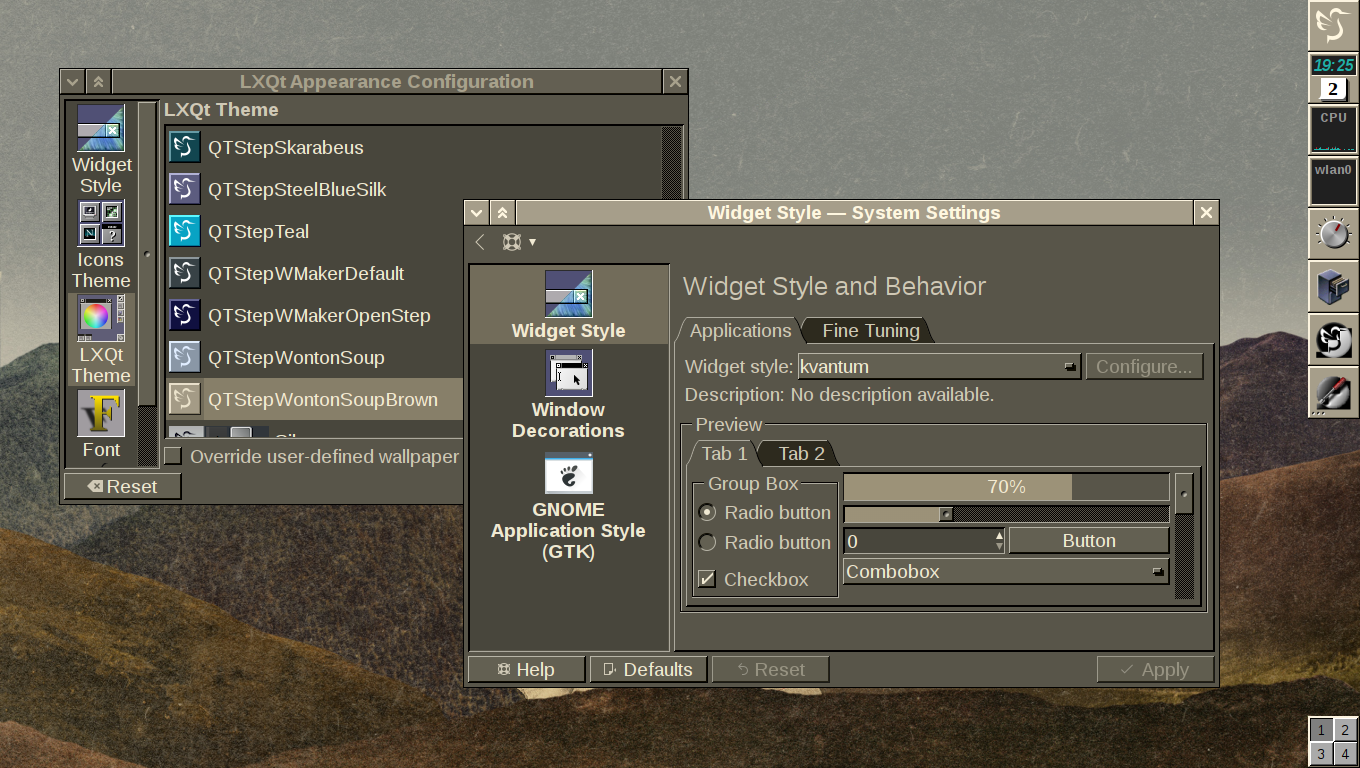The height and width of the screenshot is (768, 1360).
Task: Click the 70% progress bar
Action: click(1006, 487)
